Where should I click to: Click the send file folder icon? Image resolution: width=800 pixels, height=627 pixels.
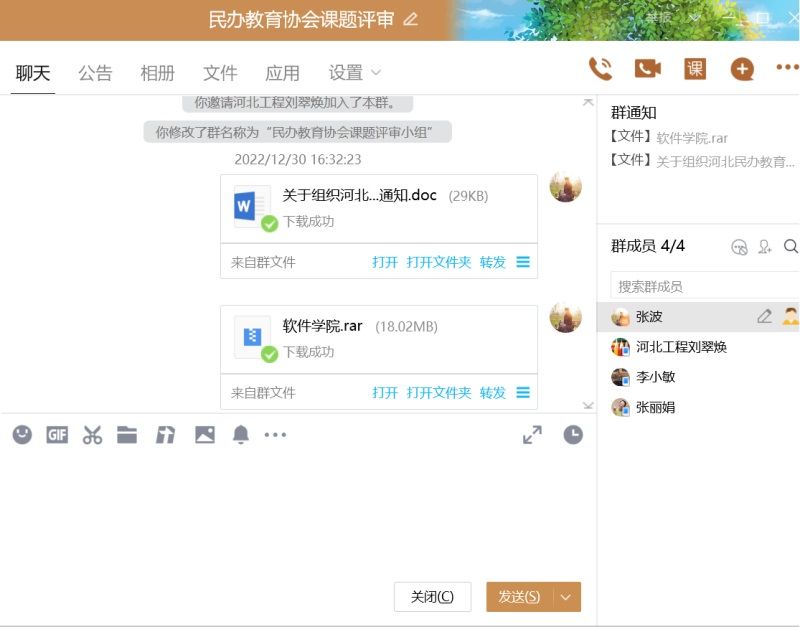pyautogui.click(x=127, y=435)
